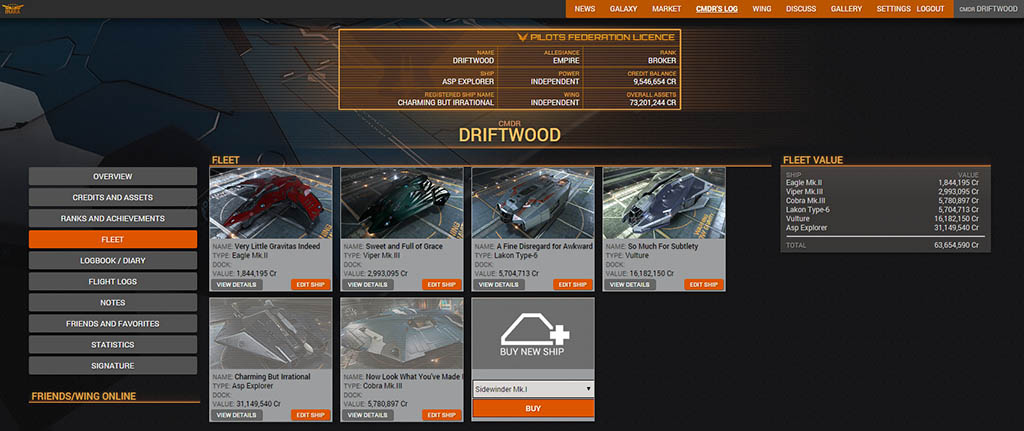Click the Buy New Ship outline icon
The height and width of the screenshot is (431, 1024).
coord(534,327)
